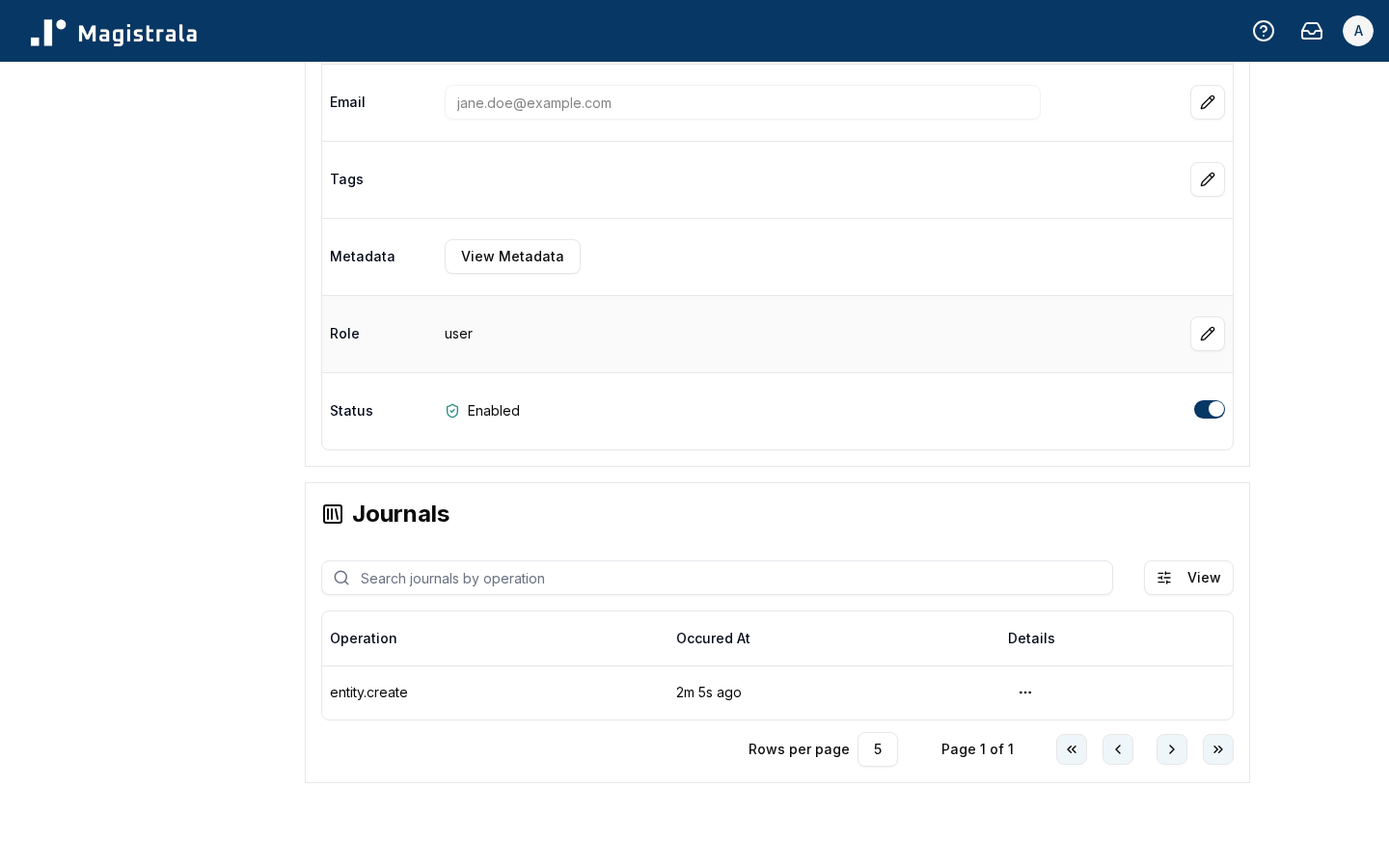Click the Status label
The image size is (1389, 868).
351,411
